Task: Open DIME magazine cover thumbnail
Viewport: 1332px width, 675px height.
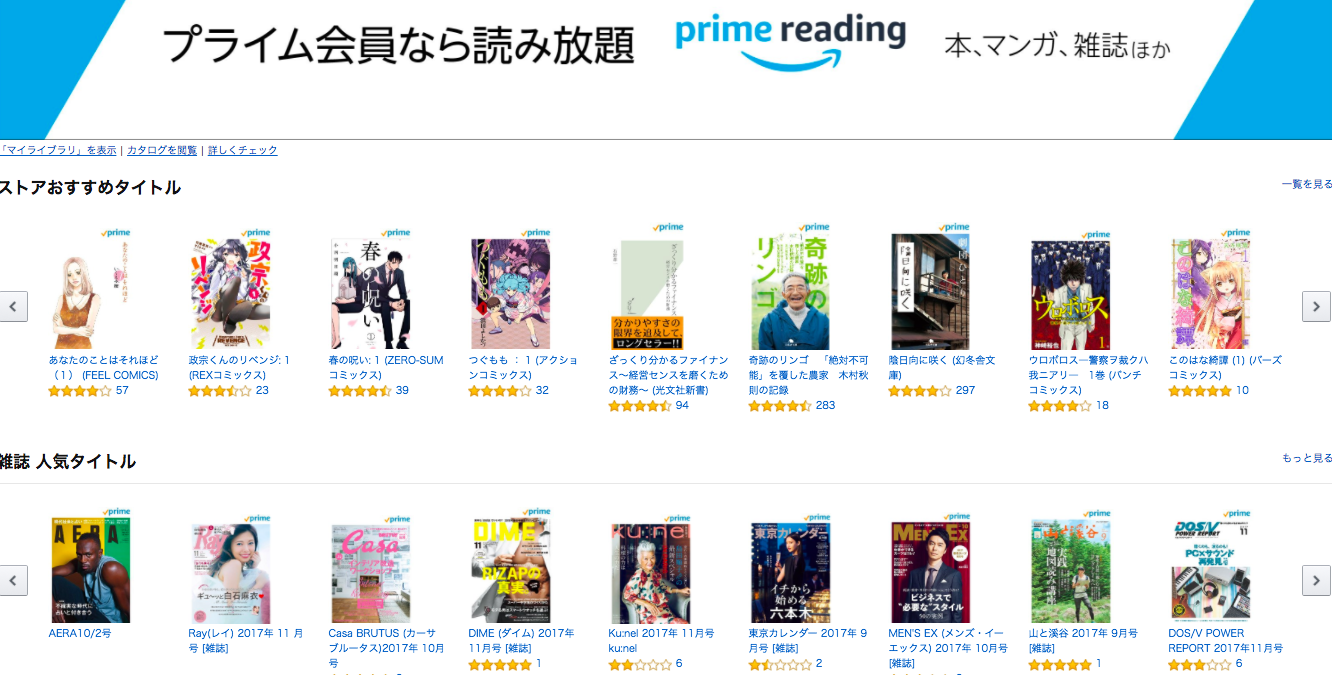Action: tap(510, 570)
